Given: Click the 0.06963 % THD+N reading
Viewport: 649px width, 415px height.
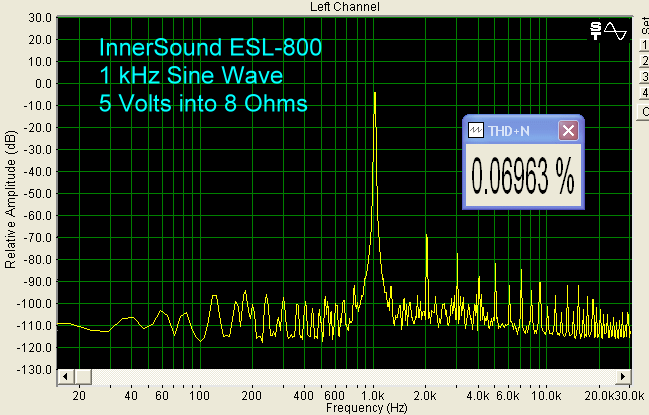Looking at the screenshot, I should (x=523, y=176).
